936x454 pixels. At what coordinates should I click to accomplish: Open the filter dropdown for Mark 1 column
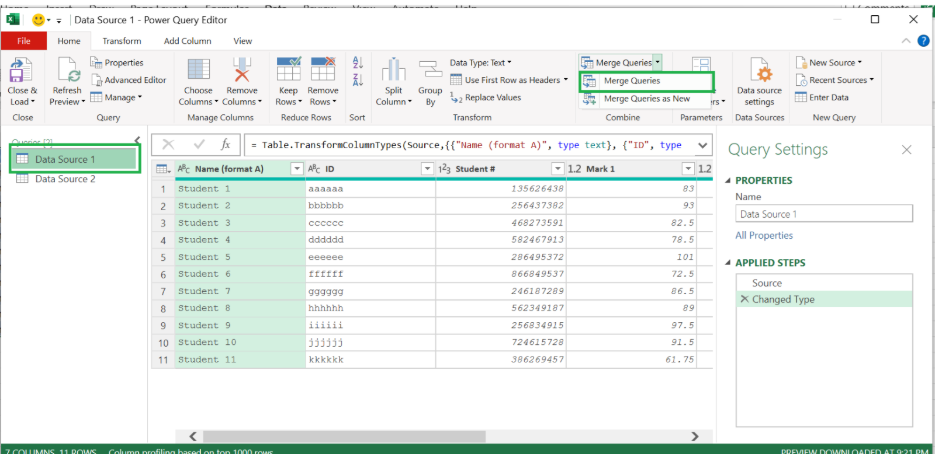(688, 169)
